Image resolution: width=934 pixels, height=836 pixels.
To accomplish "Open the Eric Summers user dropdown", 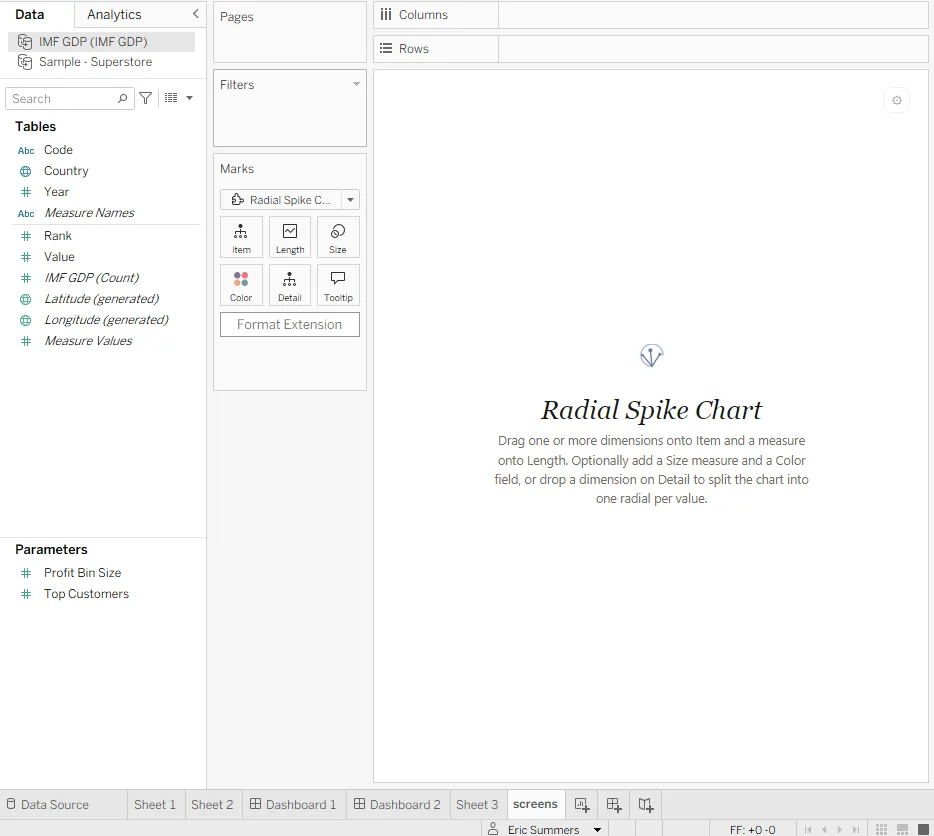I will tap(597, 829).
